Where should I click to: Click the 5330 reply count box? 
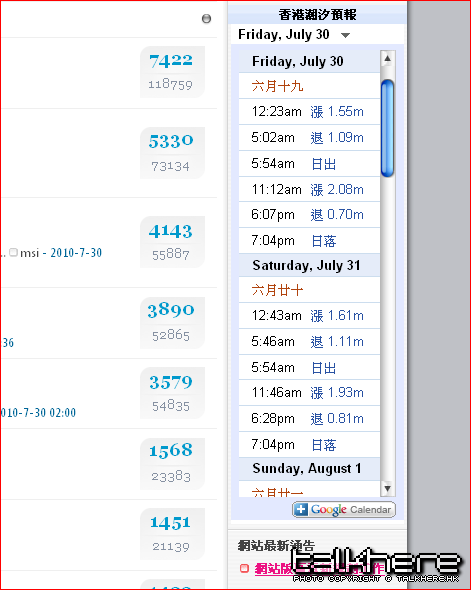(172, 153)
